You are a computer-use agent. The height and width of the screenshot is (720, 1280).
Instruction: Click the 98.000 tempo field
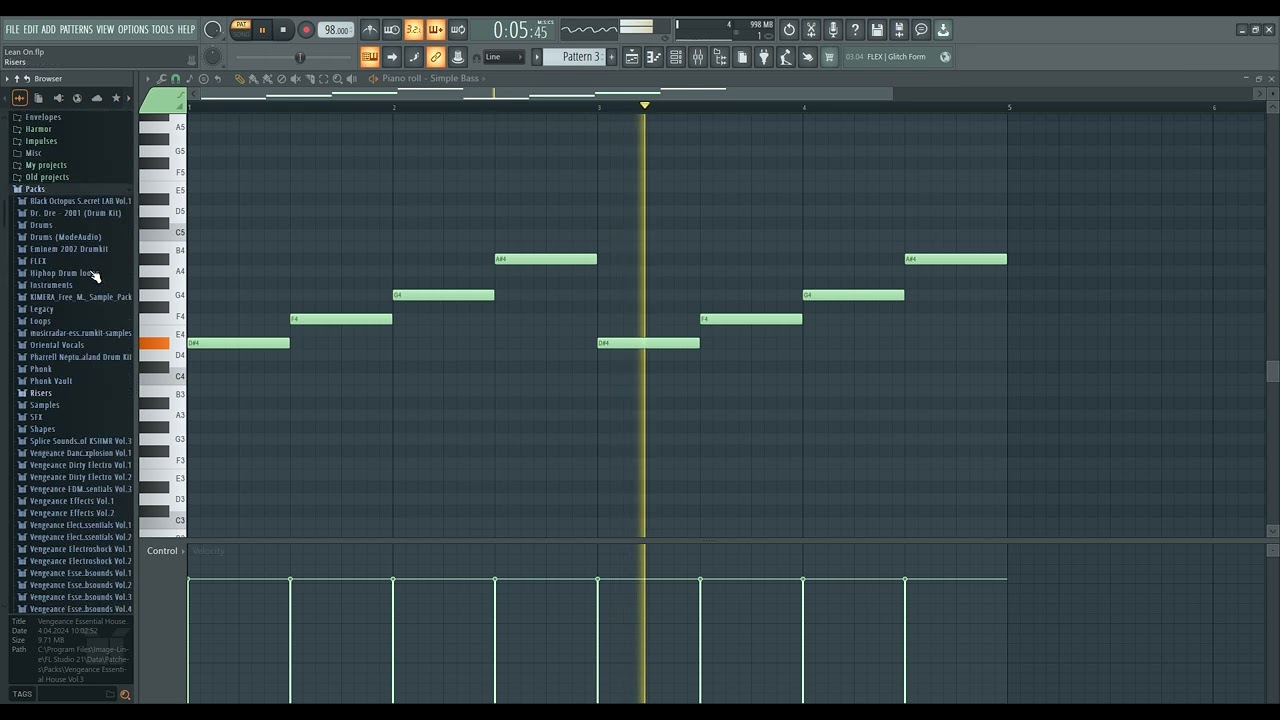(x=337, y=30)
